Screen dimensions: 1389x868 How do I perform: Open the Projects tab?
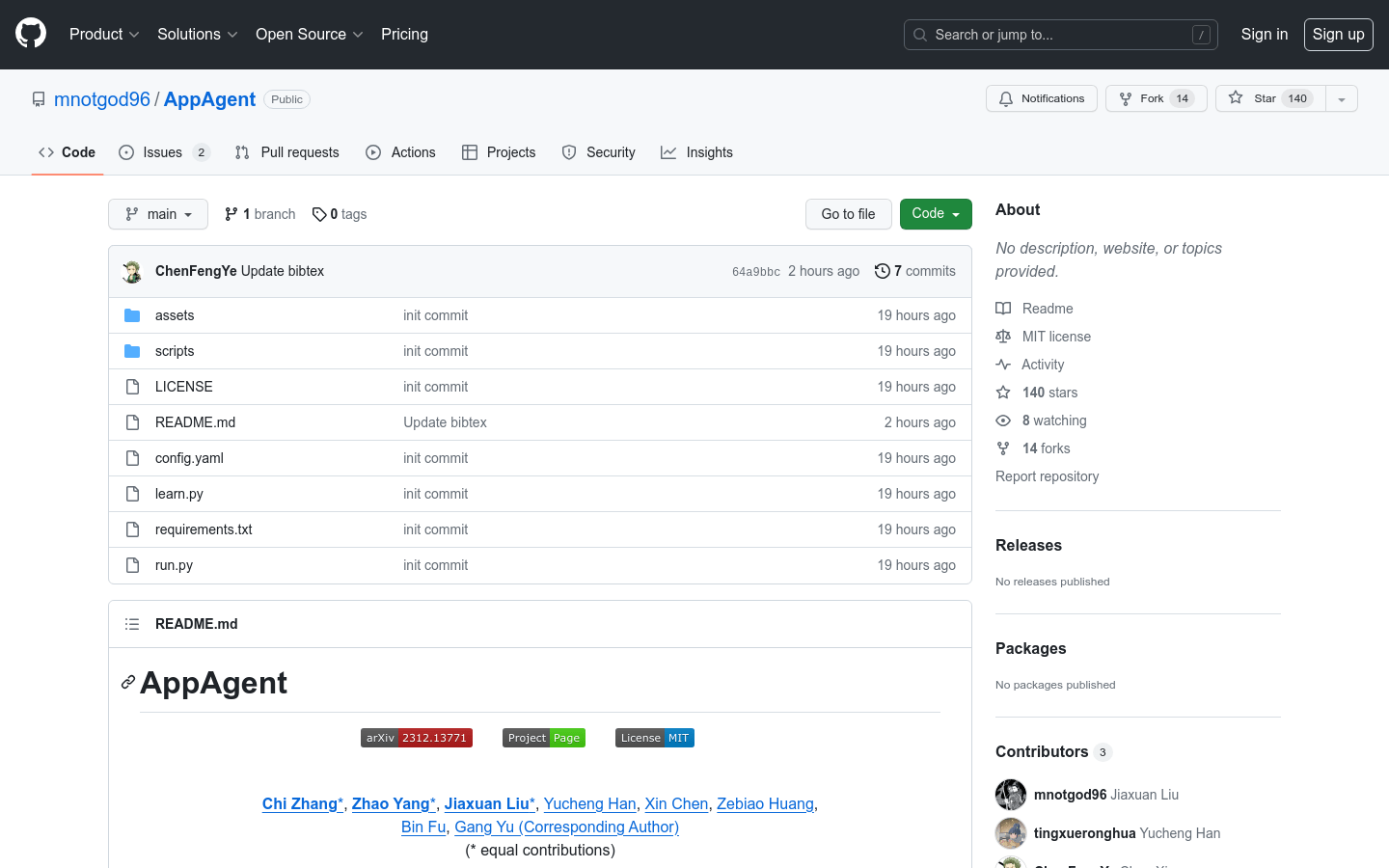pos(499,152)
